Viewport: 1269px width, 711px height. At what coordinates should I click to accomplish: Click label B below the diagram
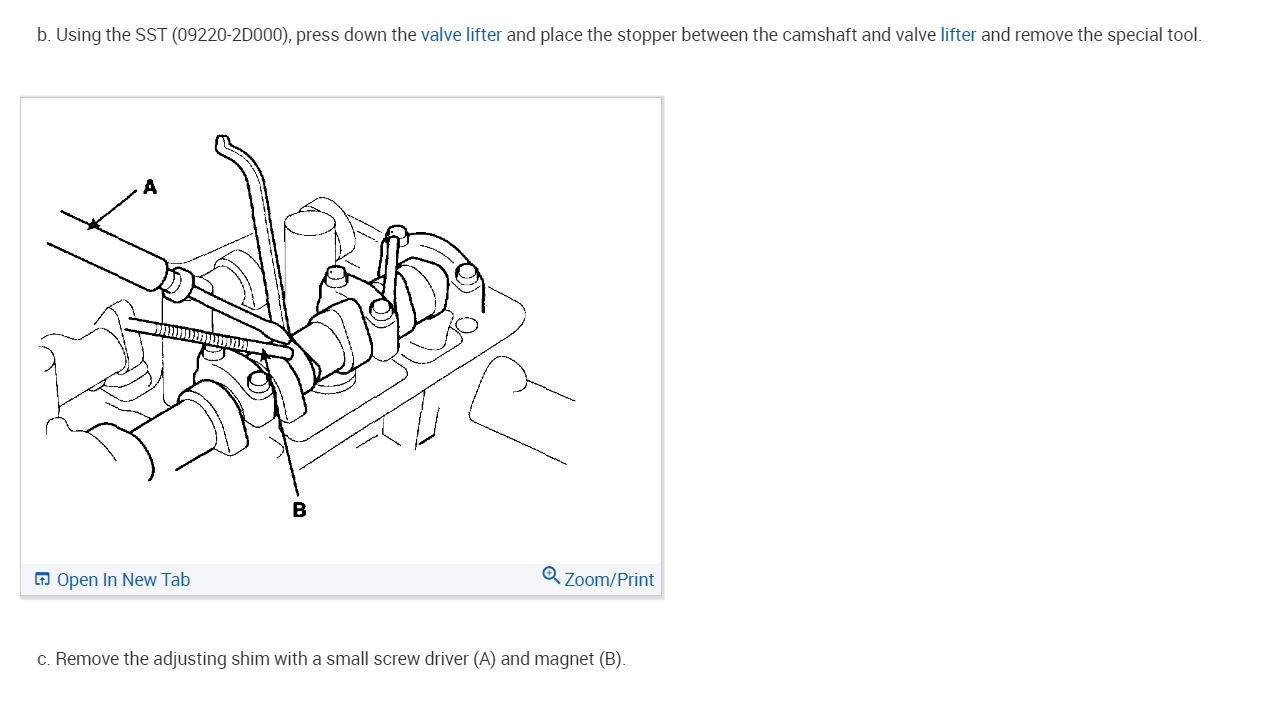(299, 510)
